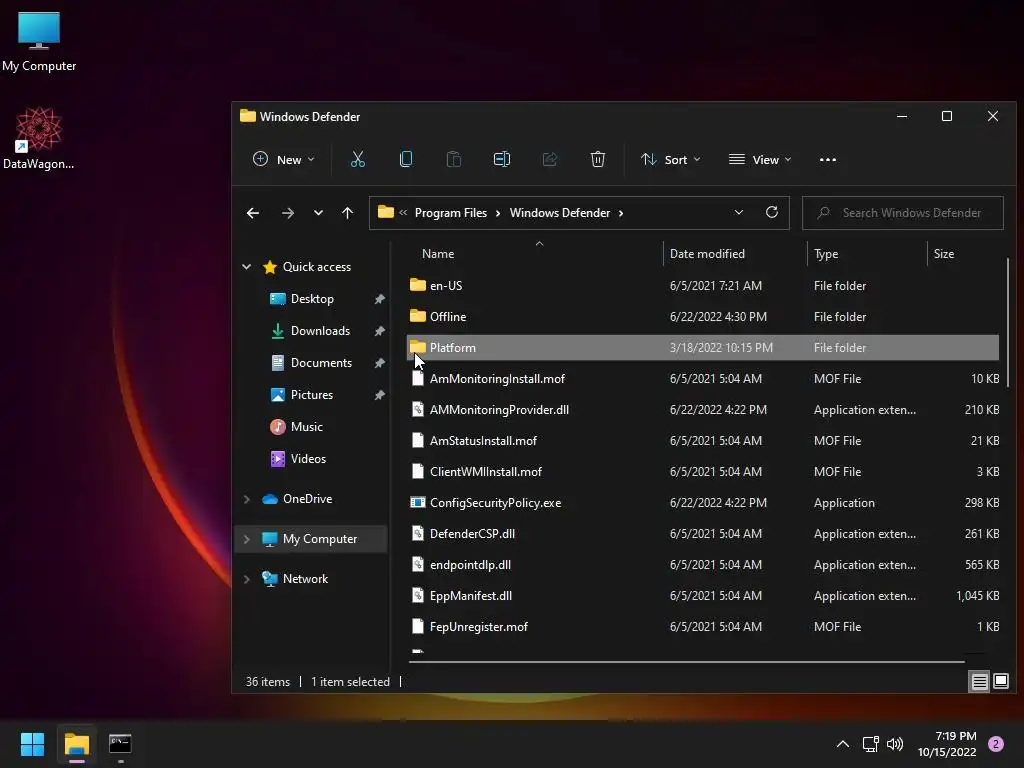Open volume speaker tray icon
Screen dimensions: 1024x768
895,744
